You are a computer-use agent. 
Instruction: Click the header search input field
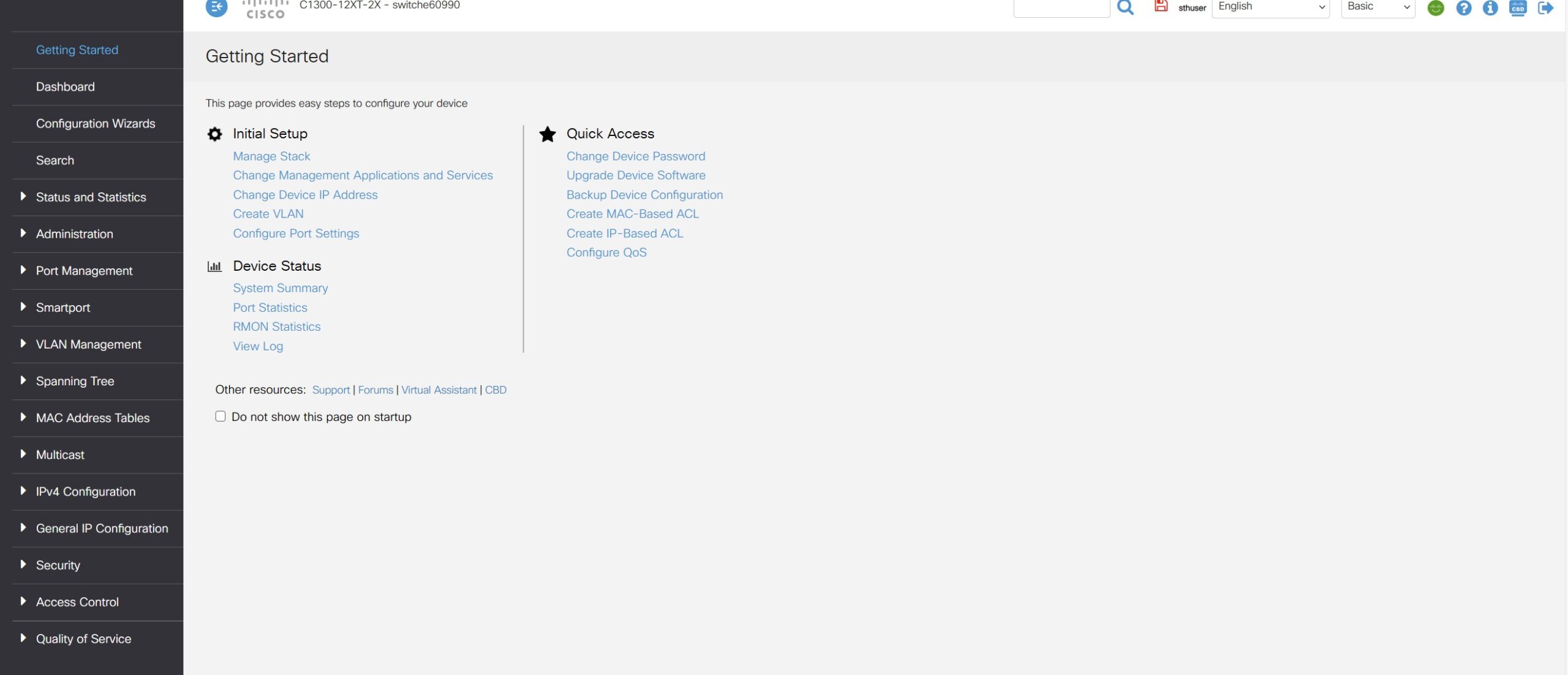pyautogui.click(x=1061, y=7)
